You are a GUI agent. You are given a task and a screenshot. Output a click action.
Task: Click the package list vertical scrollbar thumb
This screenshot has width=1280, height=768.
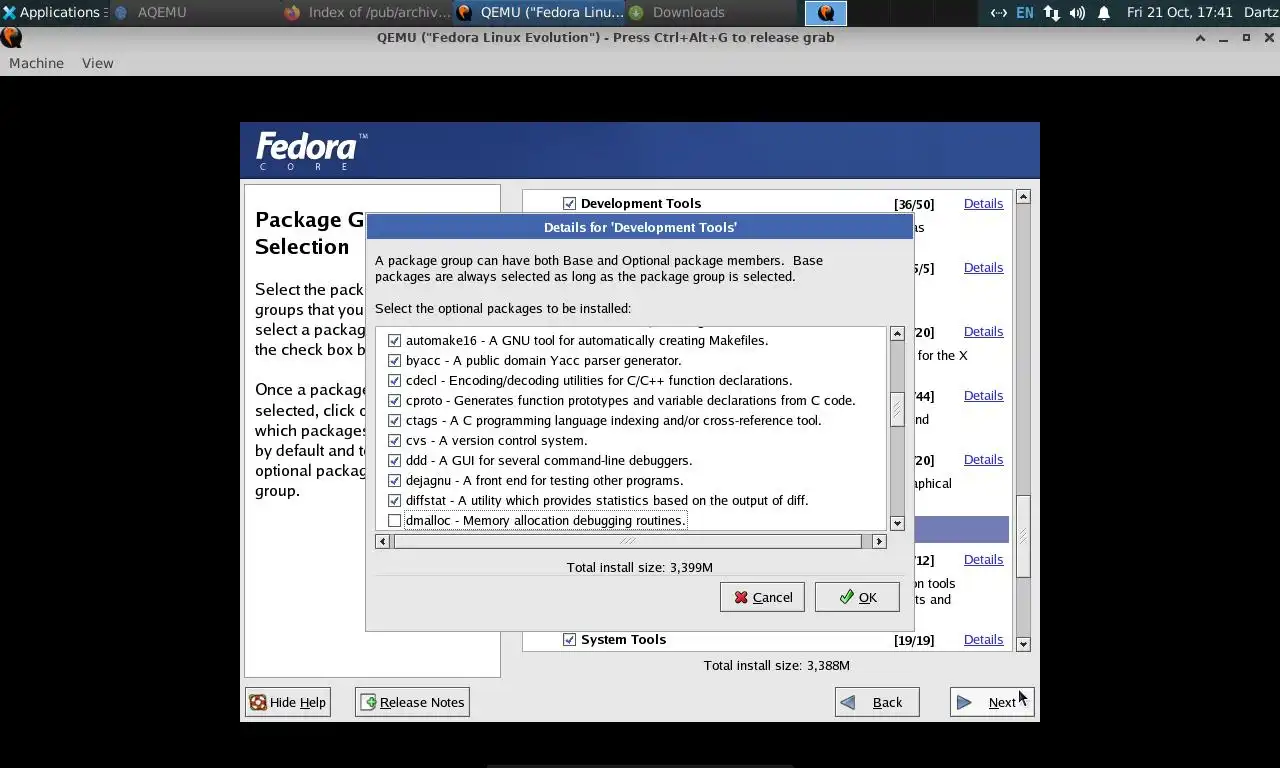897,409
